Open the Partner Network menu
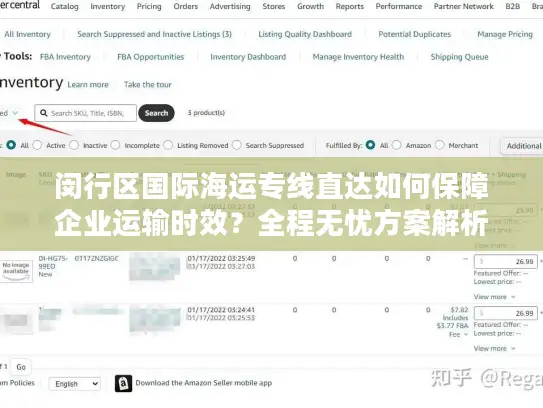Screen dimensions: 543x408 (464, 7)
